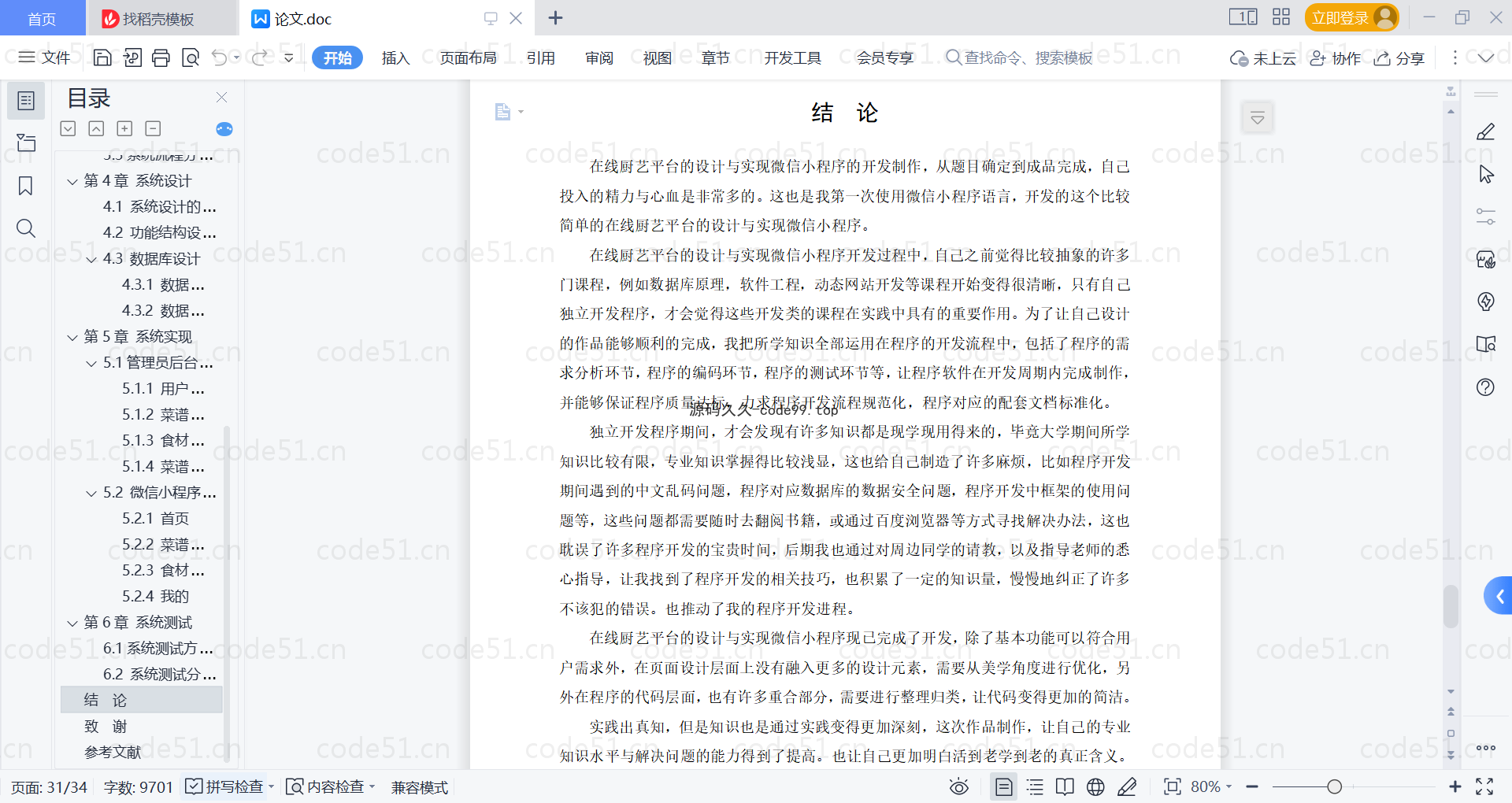Collapse 4.3 数据库设计 outline node
Viewport: 1512px width, 803px height.
point(91,260)
